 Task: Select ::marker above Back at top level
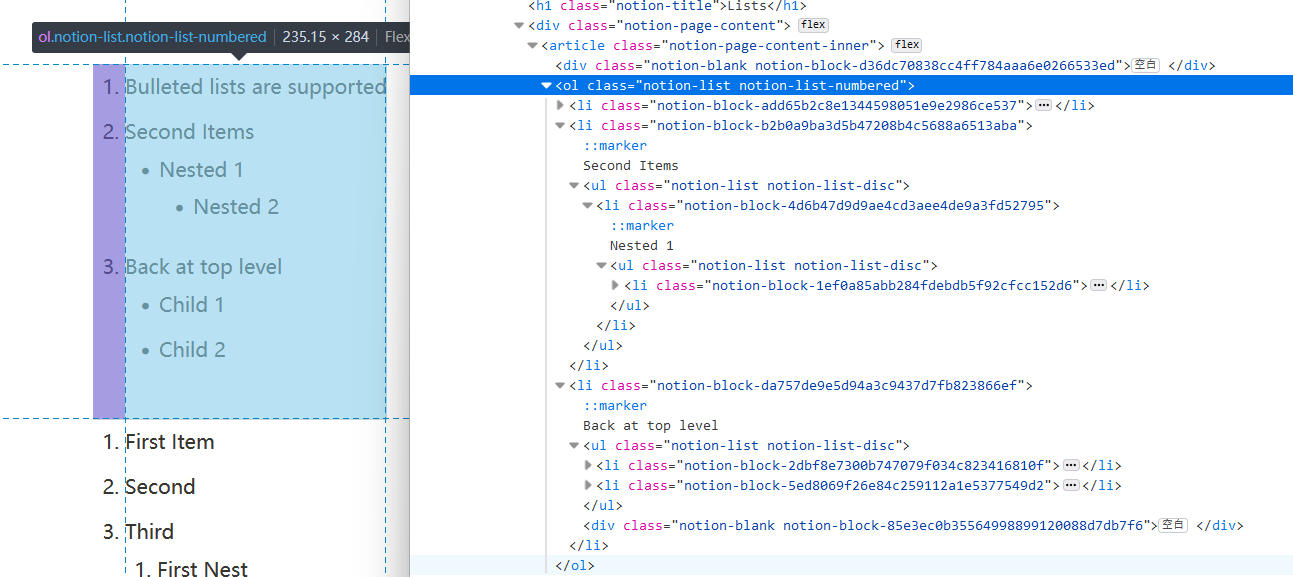pos(615,406)
